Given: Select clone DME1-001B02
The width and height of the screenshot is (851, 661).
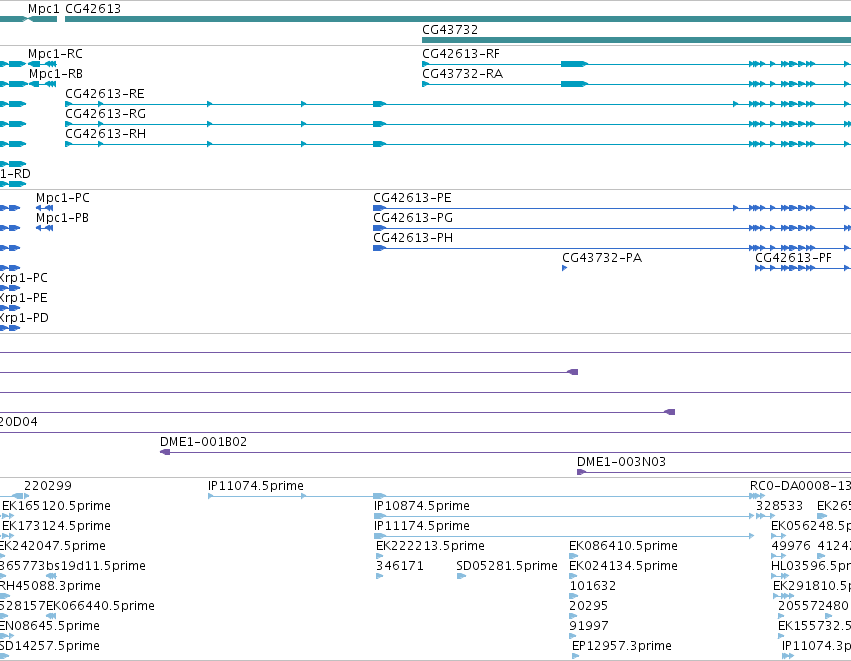Looking at the screenshot, I should [204, 442].
